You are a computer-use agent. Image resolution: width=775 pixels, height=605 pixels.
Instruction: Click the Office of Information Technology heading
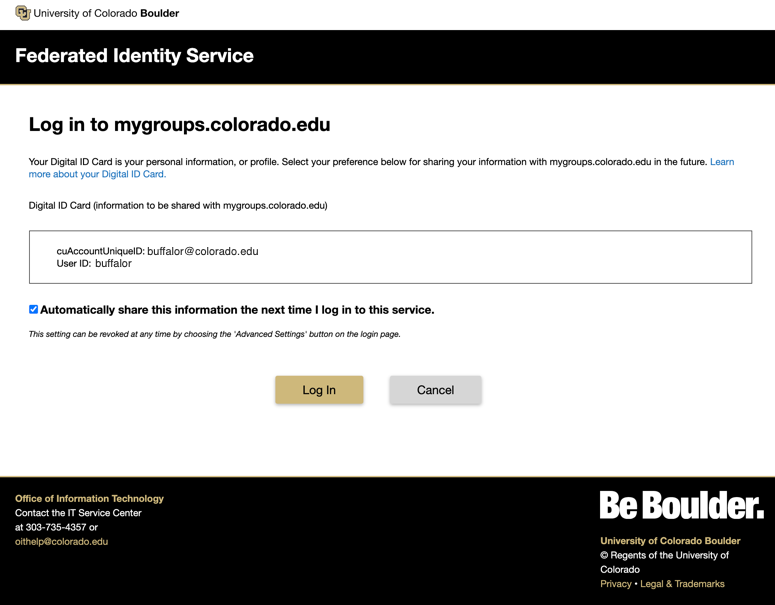pyautogui.click(x=89, y=498)
